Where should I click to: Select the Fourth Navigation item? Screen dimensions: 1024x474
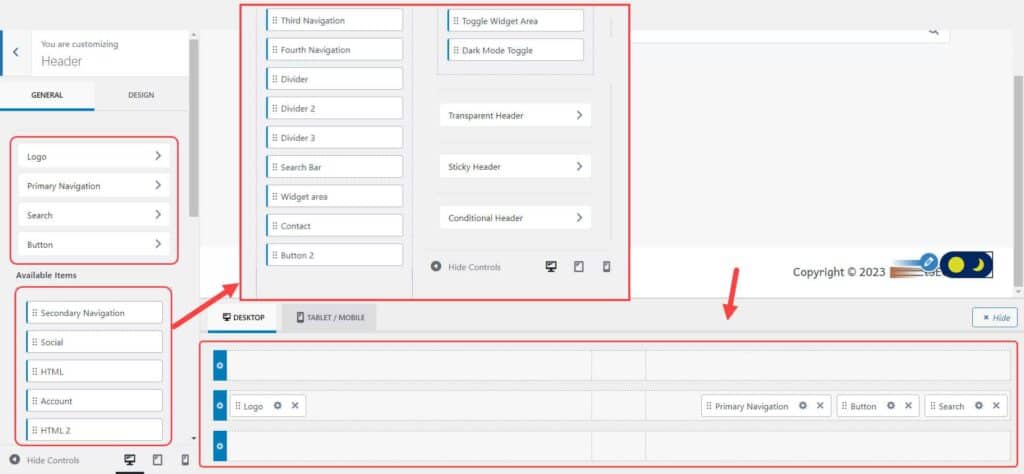pos(334,50)
